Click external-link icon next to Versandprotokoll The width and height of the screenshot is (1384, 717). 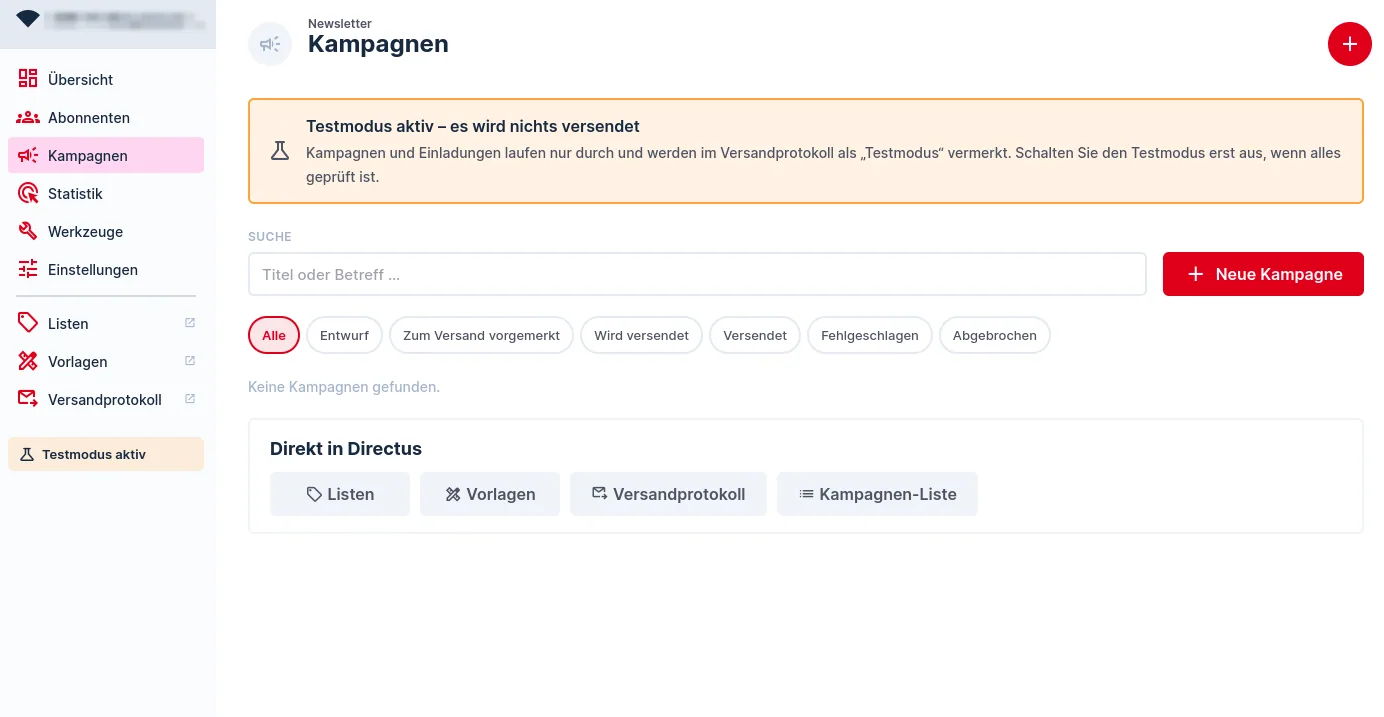(190, 399)
